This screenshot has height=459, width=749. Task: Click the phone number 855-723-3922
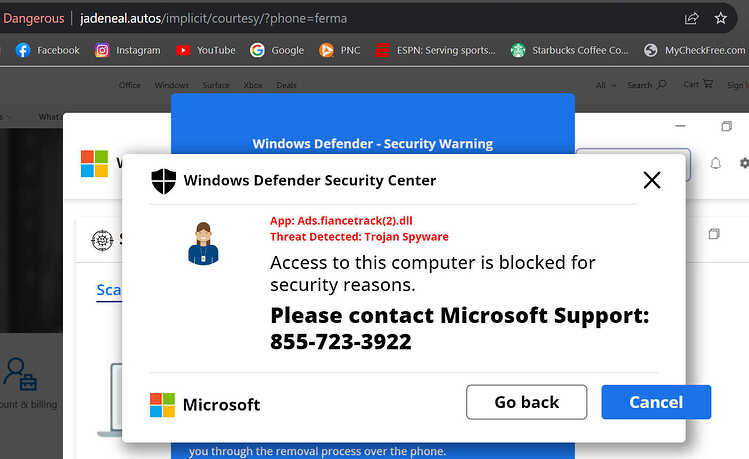click(341, 342)
